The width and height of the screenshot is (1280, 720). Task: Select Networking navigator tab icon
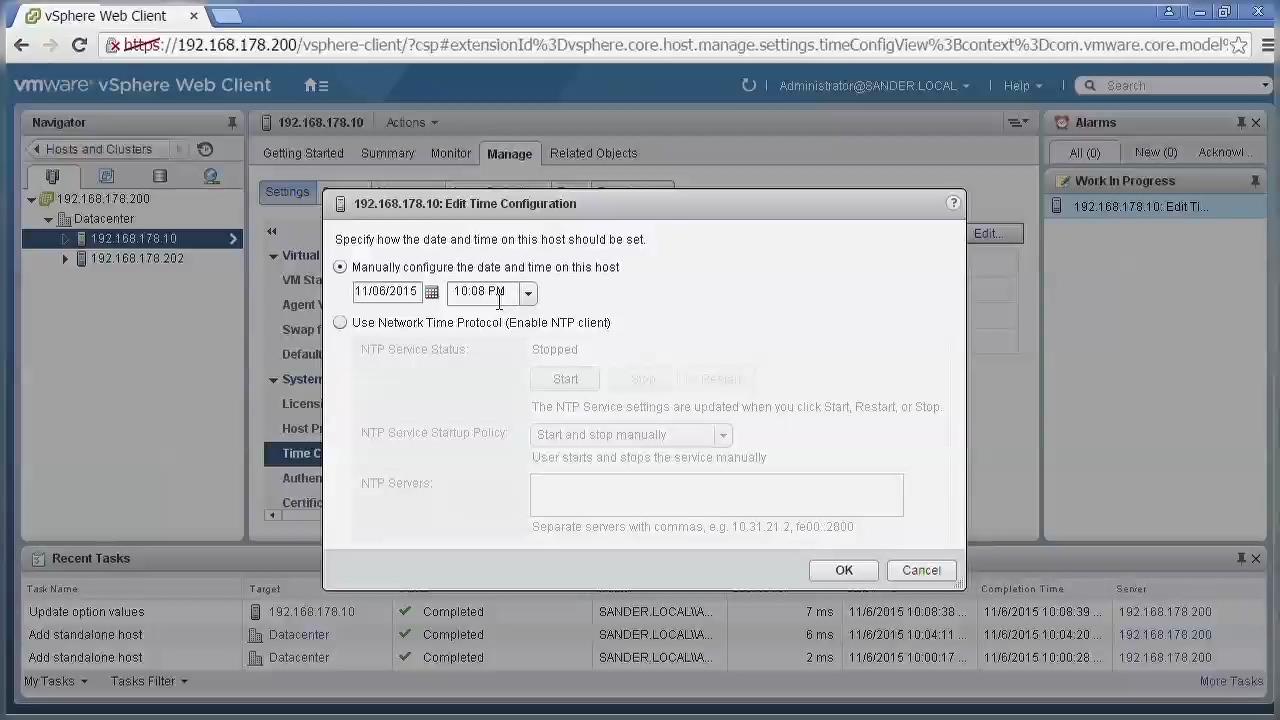[x=211, y=176]
